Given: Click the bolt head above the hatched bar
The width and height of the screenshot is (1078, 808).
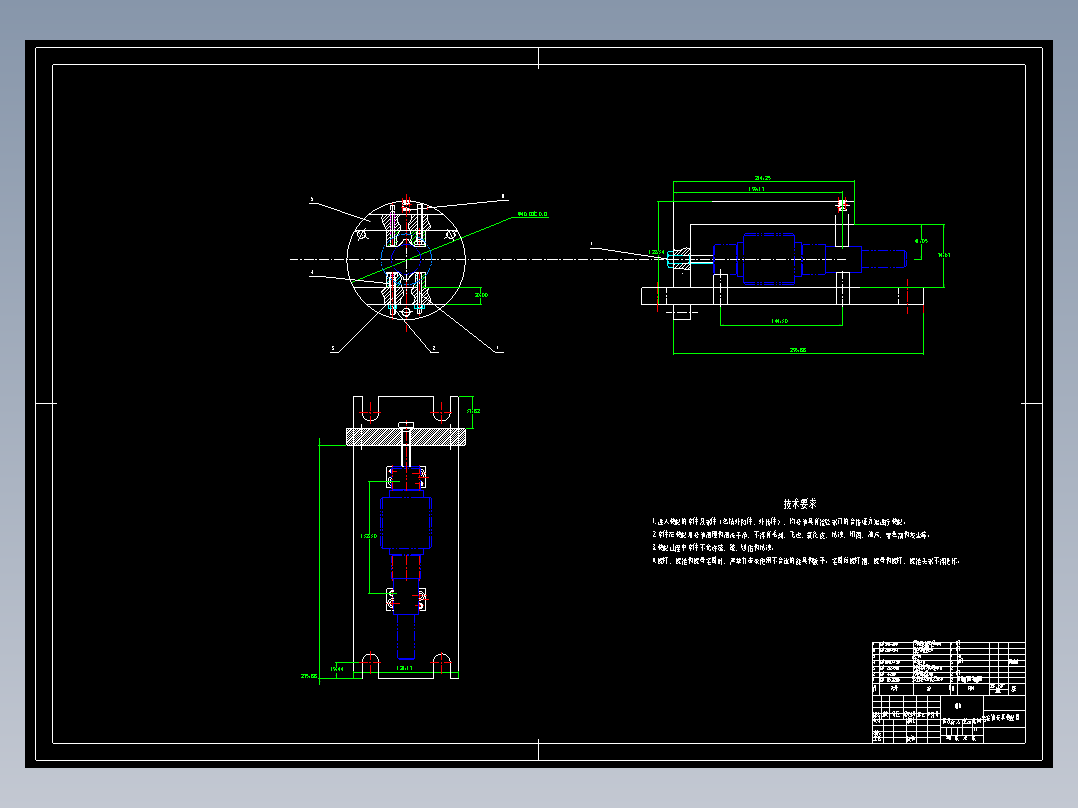Looking at the screenshot, I should coord(406,424).
